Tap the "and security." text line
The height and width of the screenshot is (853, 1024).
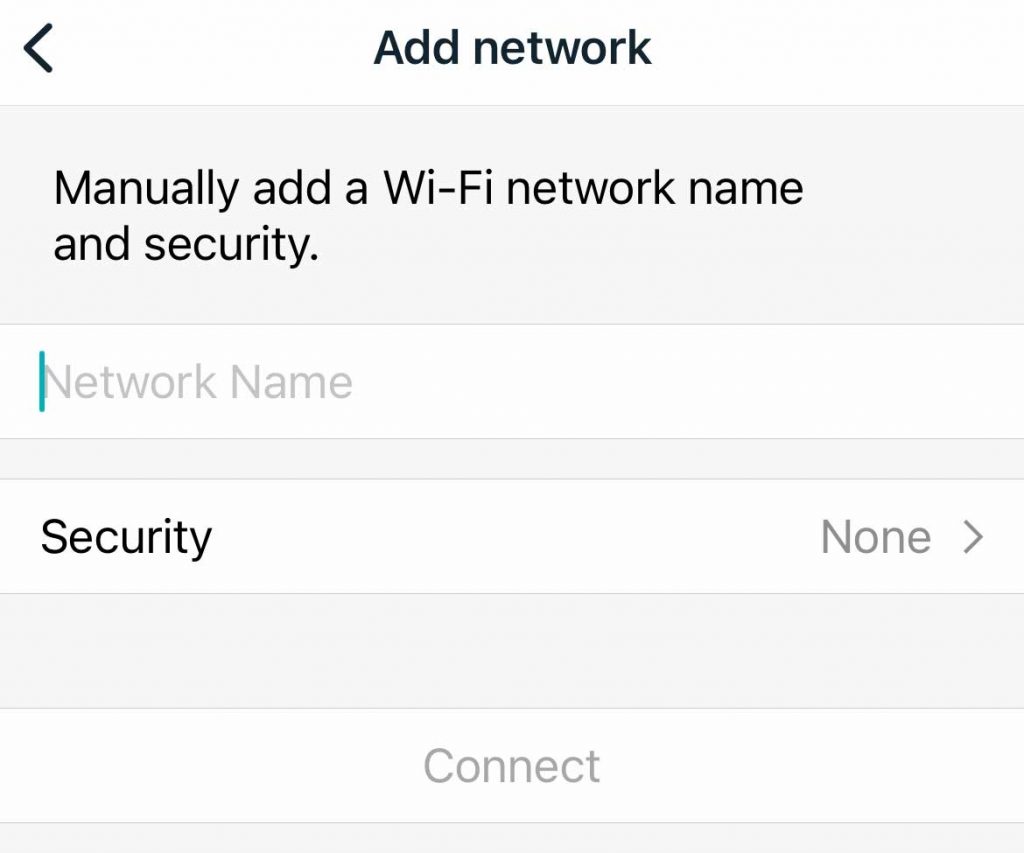(186, 245)
